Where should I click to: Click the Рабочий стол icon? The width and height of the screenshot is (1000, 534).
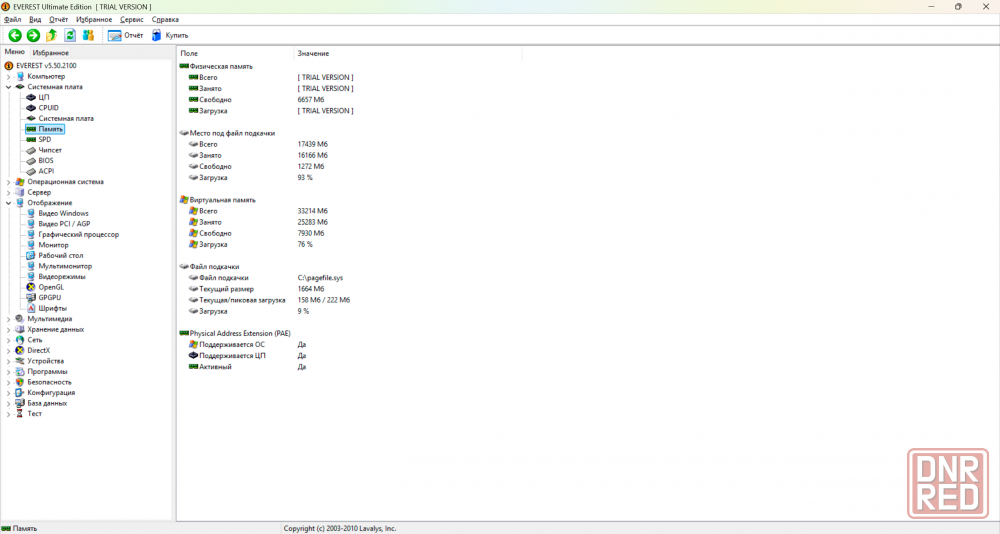coord(31,256)
